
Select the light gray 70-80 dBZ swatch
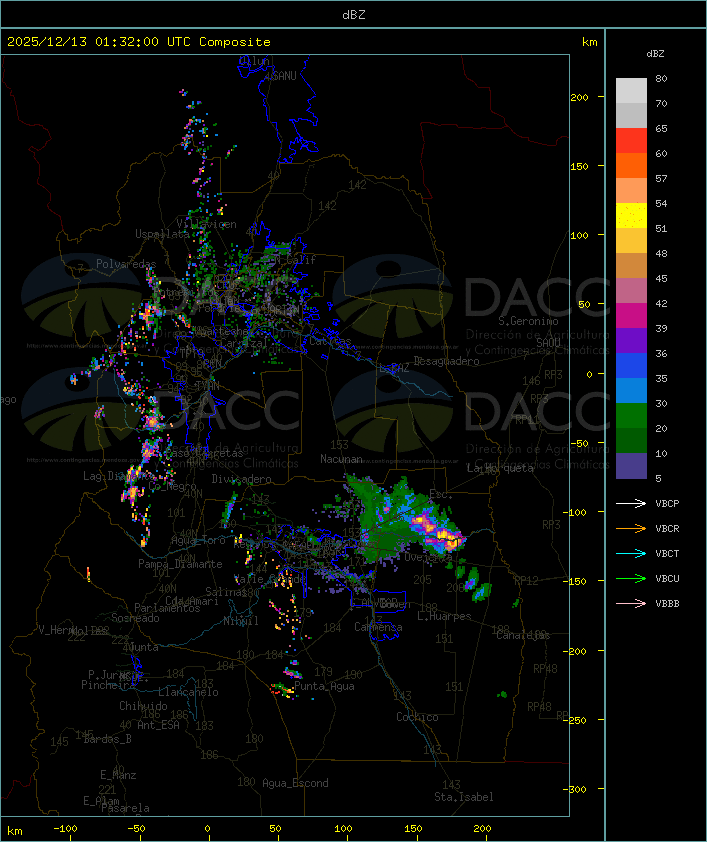click(631, 91)
